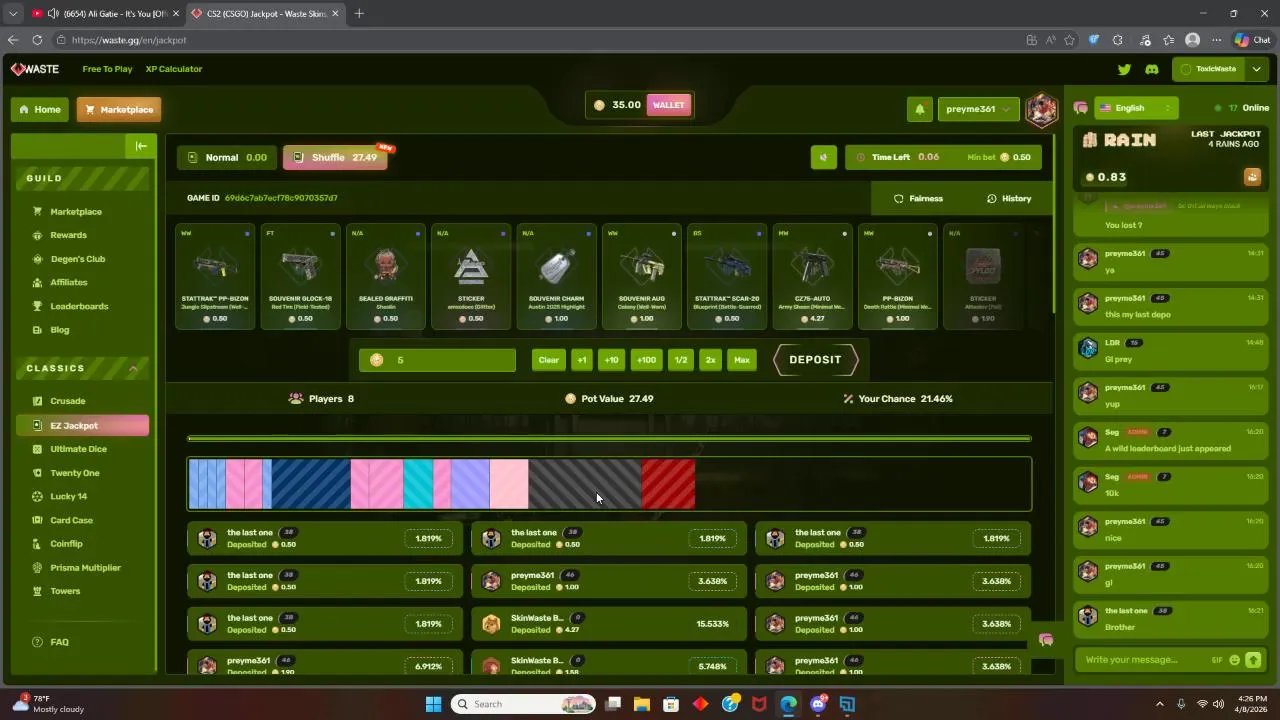This screenshot has height=720, width=1280.
Task: Add +10 to bet amount
Action: [x=611, y=360]
